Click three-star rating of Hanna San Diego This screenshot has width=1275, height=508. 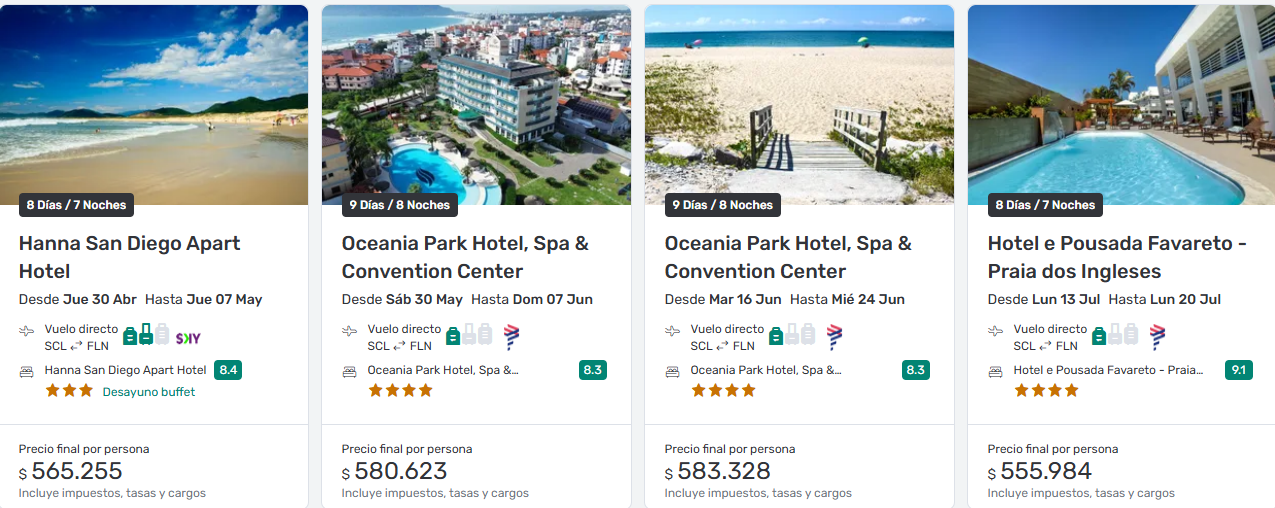(69, 391)
